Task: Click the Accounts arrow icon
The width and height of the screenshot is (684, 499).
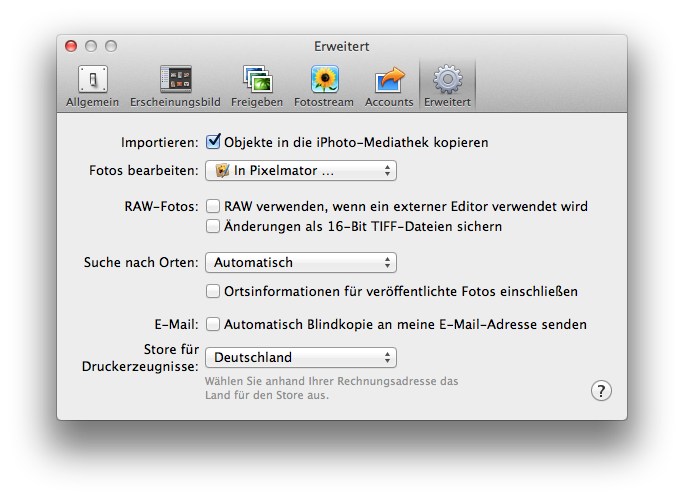Action: pos(389,84)
